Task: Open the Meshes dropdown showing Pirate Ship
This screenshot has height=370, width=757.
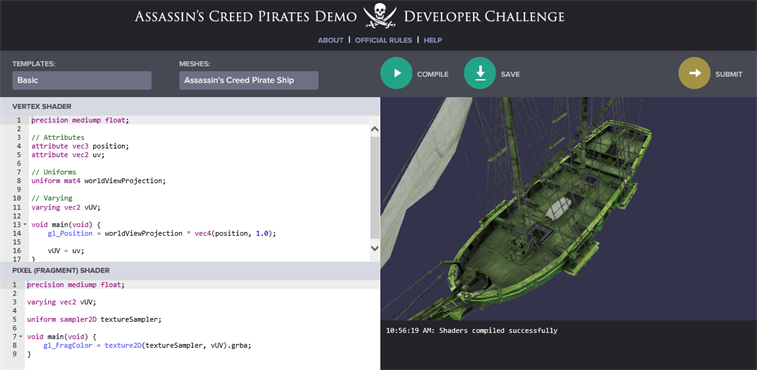Action: 249,80
